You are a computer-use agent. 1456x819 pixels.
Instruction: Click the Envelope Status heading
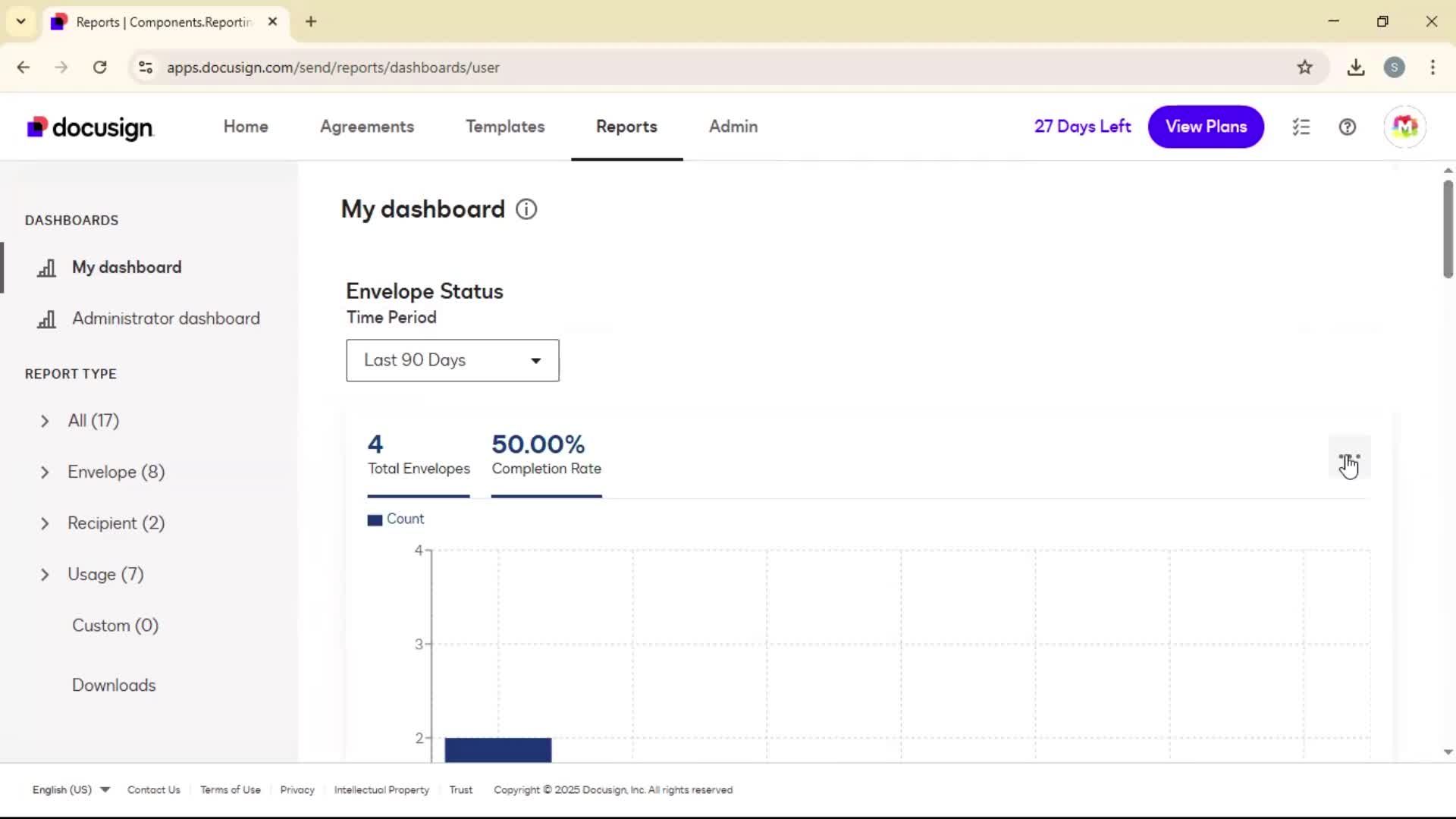coord(425,291)
